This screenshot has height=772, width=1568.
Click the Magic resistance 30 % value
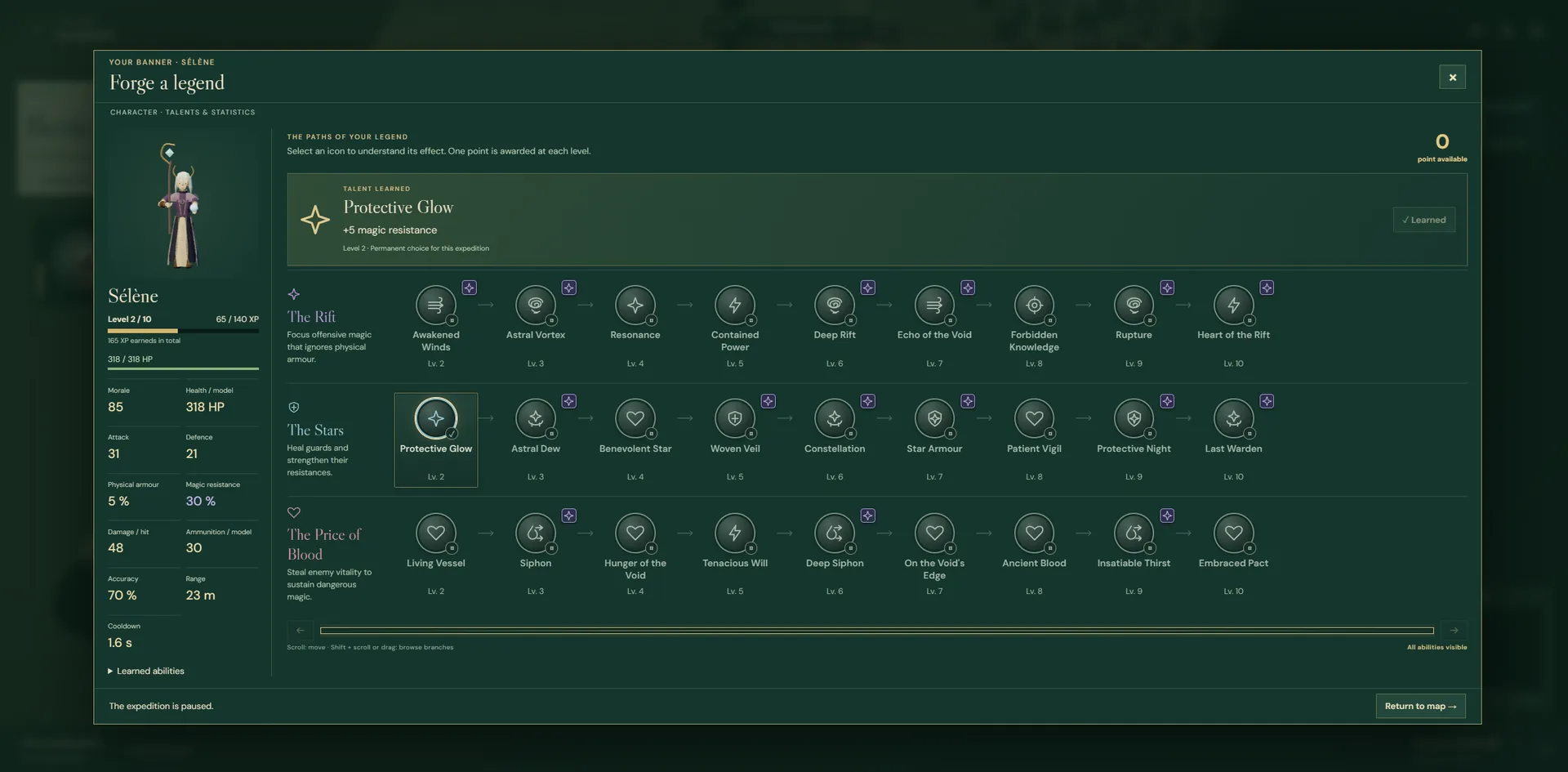click(201, 502)
